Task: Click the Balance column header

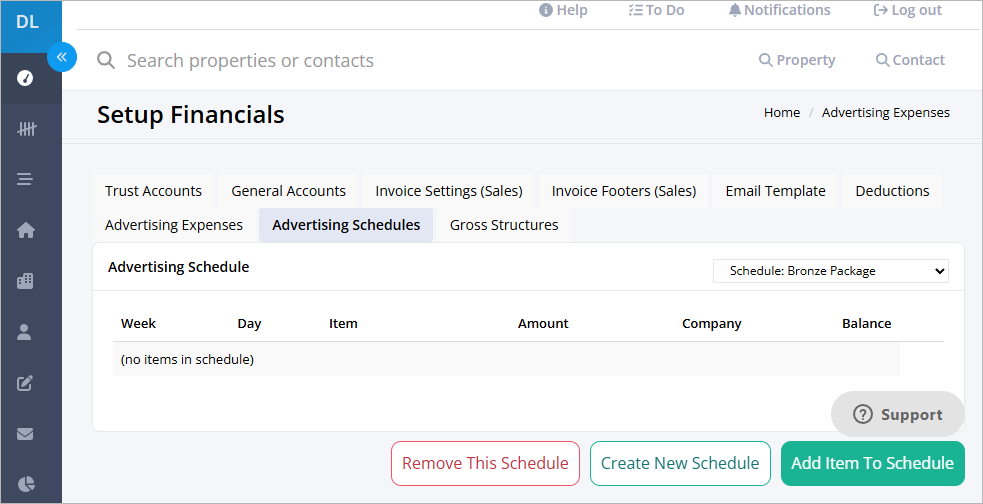Action: click(x=866, y=323)
